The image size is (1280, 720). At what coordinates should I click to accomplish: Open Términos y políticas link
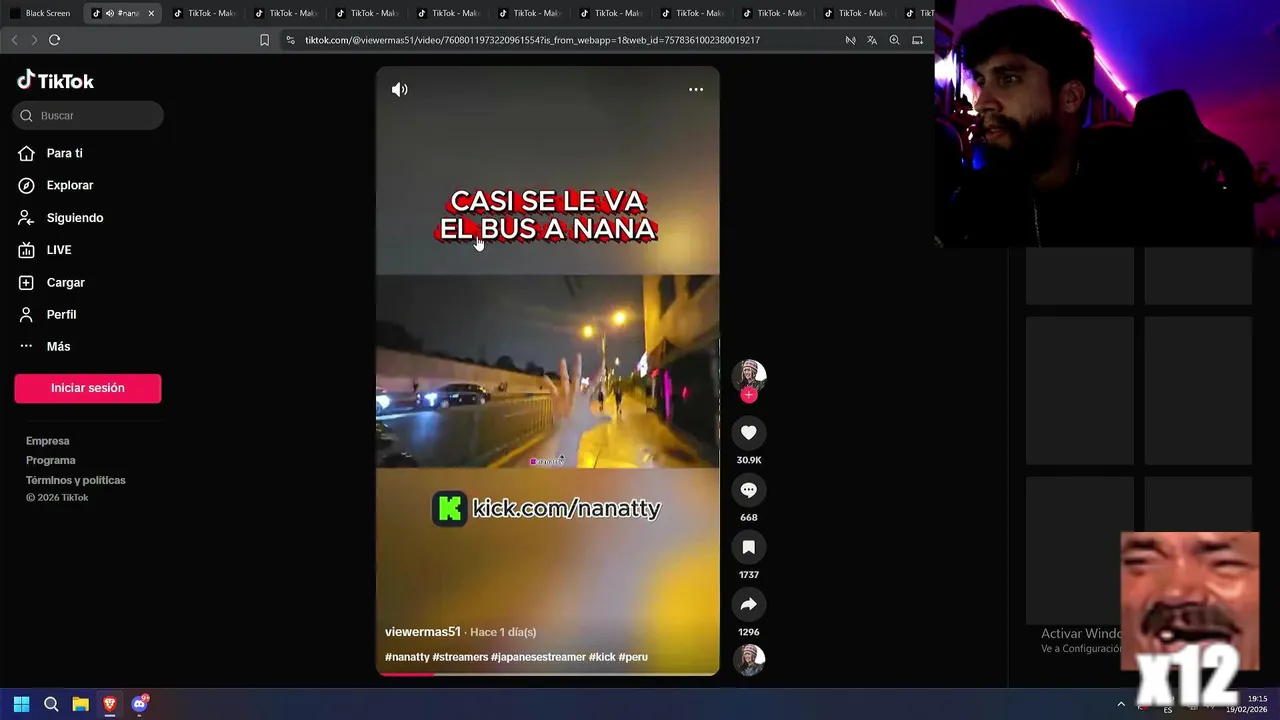click(76, 480)
